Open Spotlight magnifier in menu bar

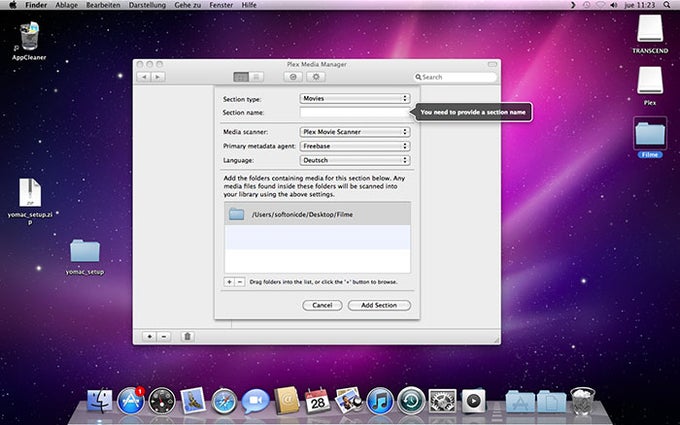click(x=667, y=5)
